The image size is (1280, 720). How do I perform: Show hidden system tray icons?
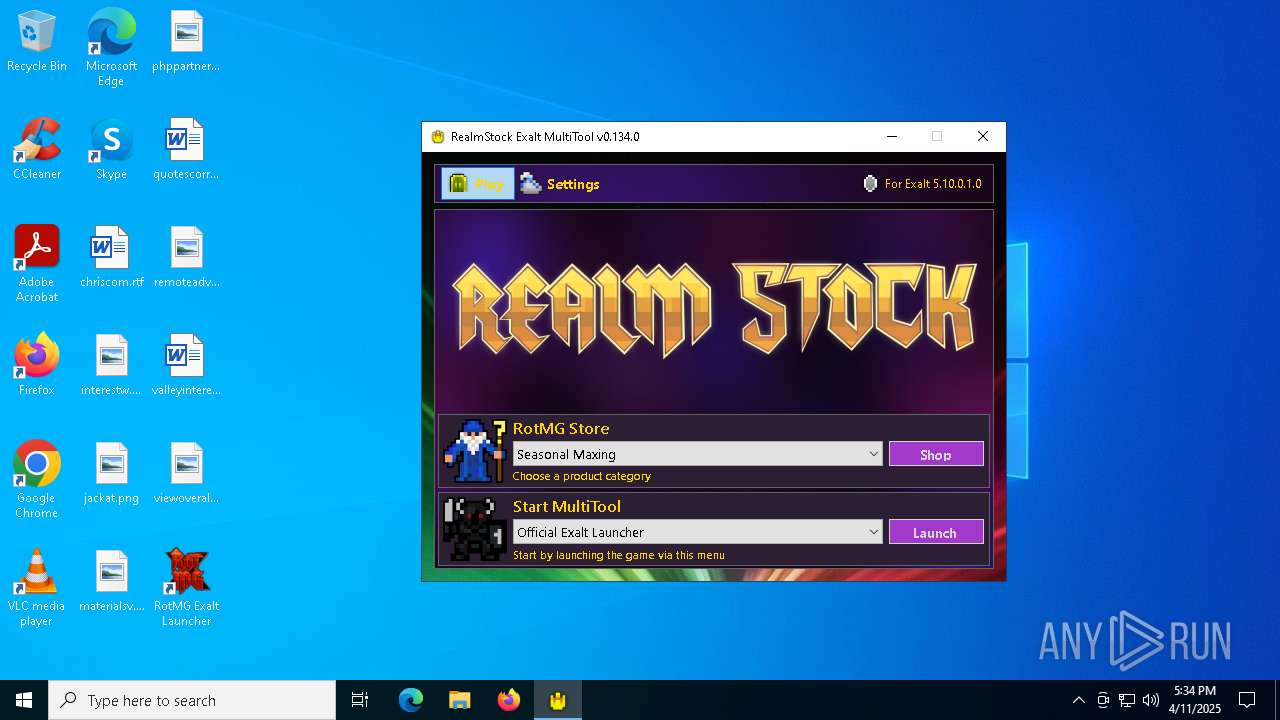click(x=1078, y=700)
